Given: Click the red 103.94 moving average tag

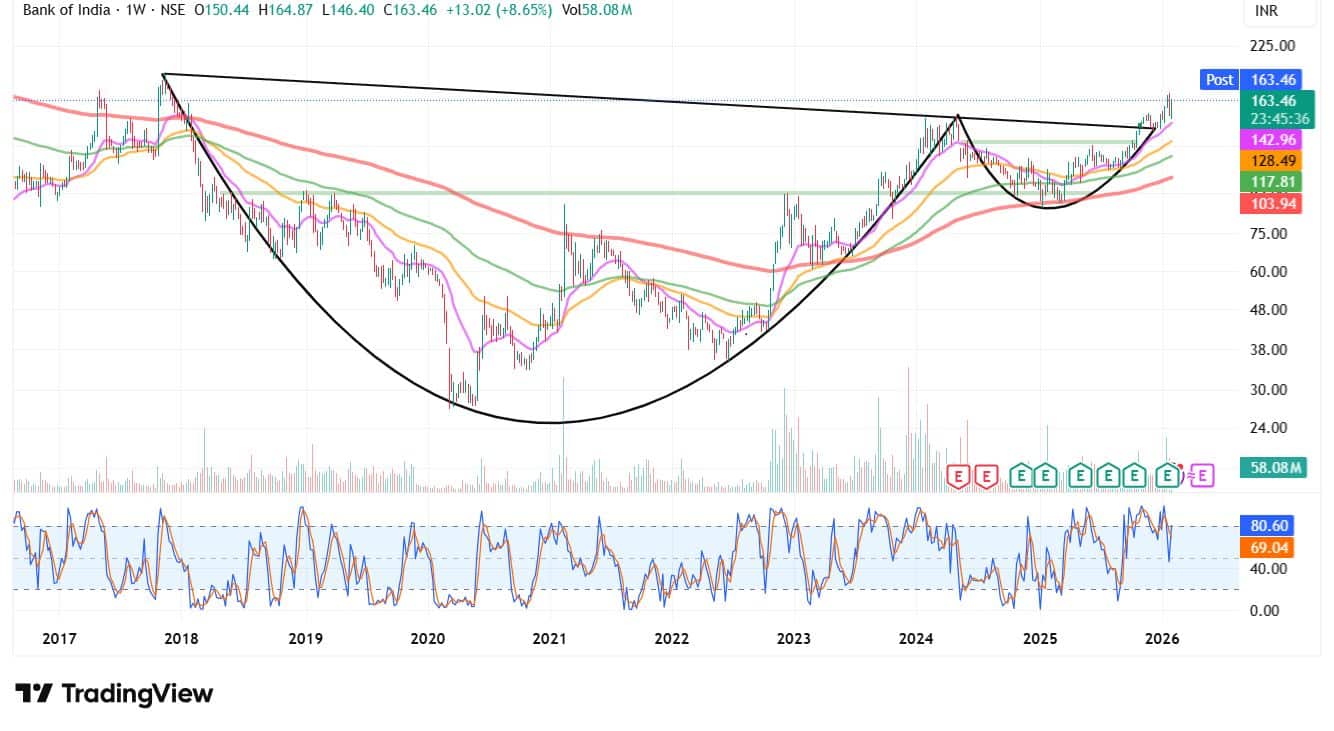Looking at the screenshot, I should click(1273, 203).
